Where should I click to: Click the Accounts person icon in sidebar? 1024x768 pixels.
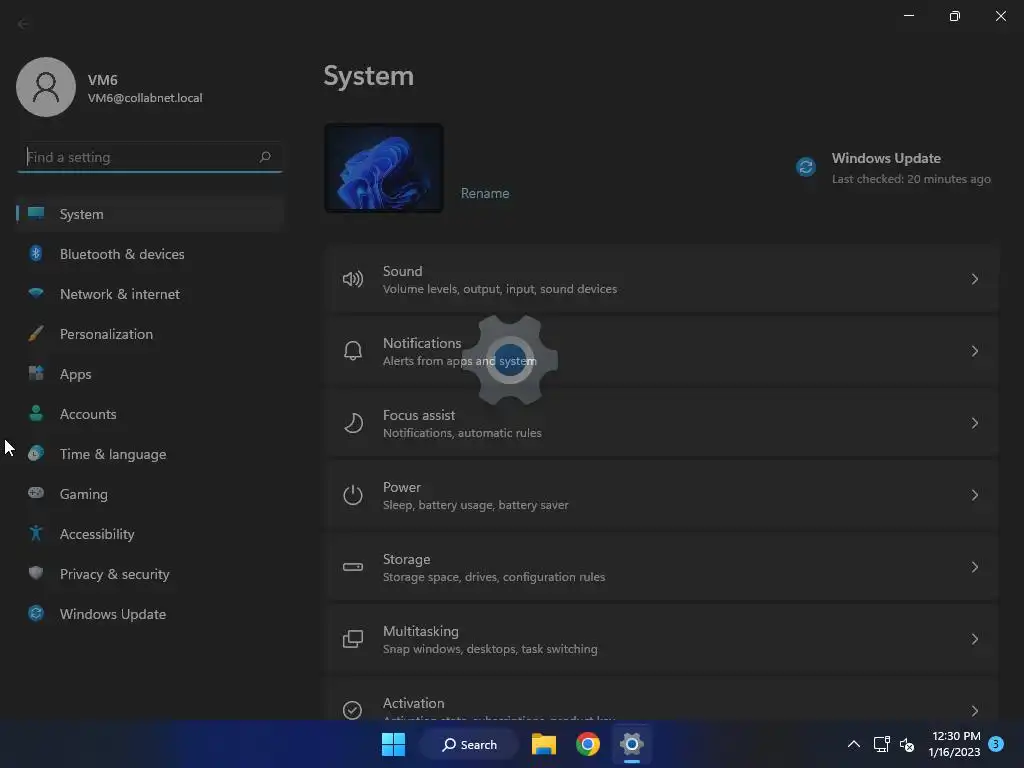tap(36, 413)
